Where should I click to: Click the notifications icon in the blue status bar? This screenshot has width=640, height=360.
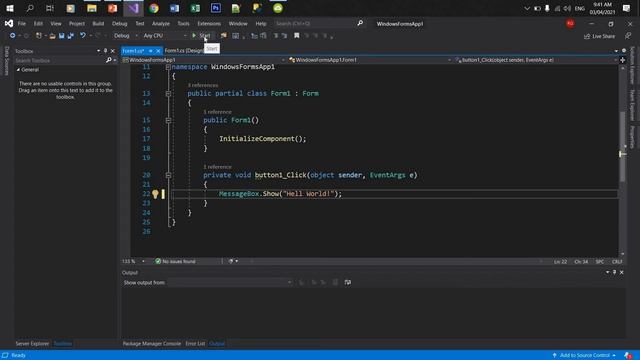[628, 355]
